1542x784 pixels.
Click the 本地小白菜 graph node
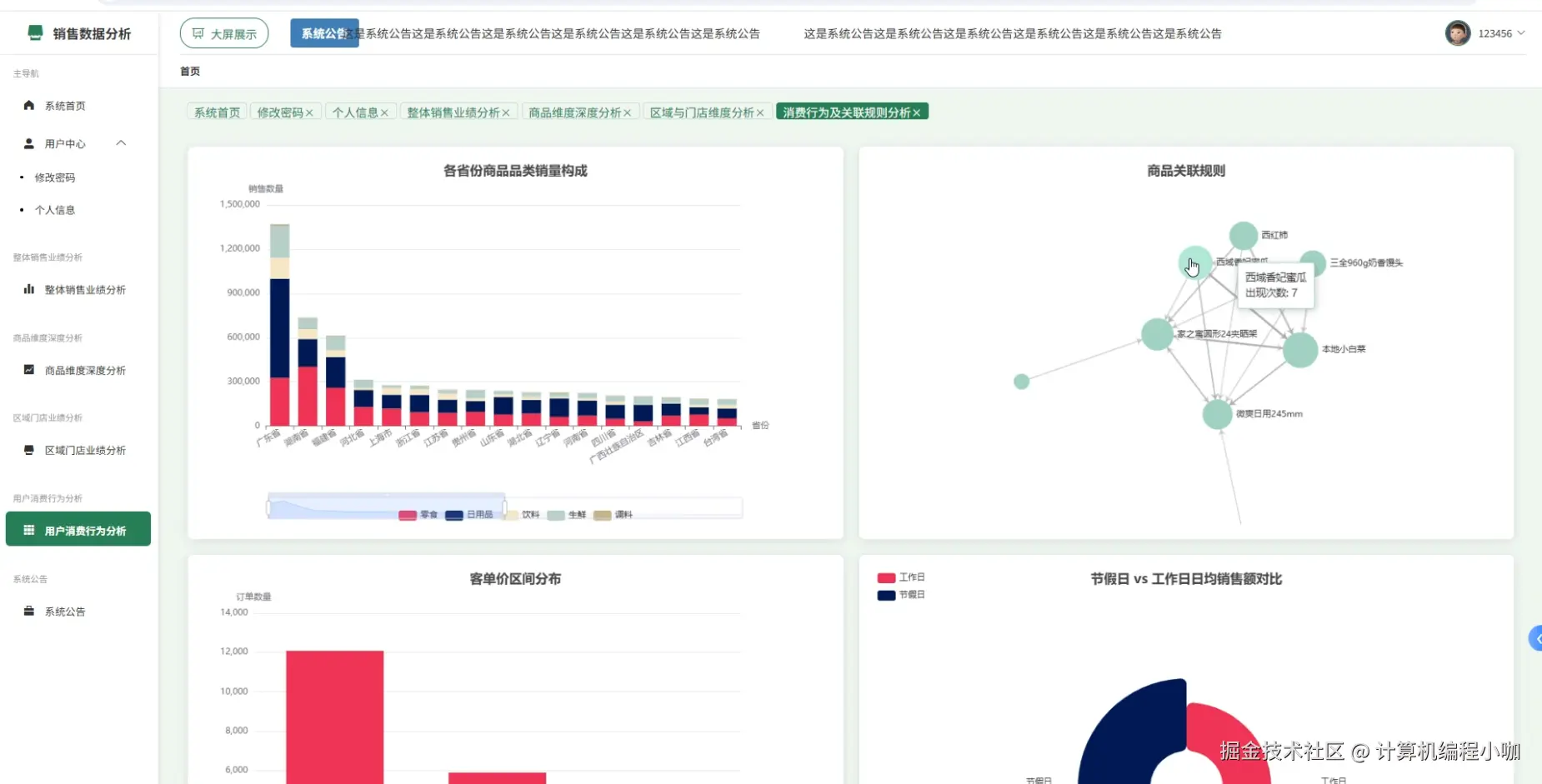point(1300,350)
